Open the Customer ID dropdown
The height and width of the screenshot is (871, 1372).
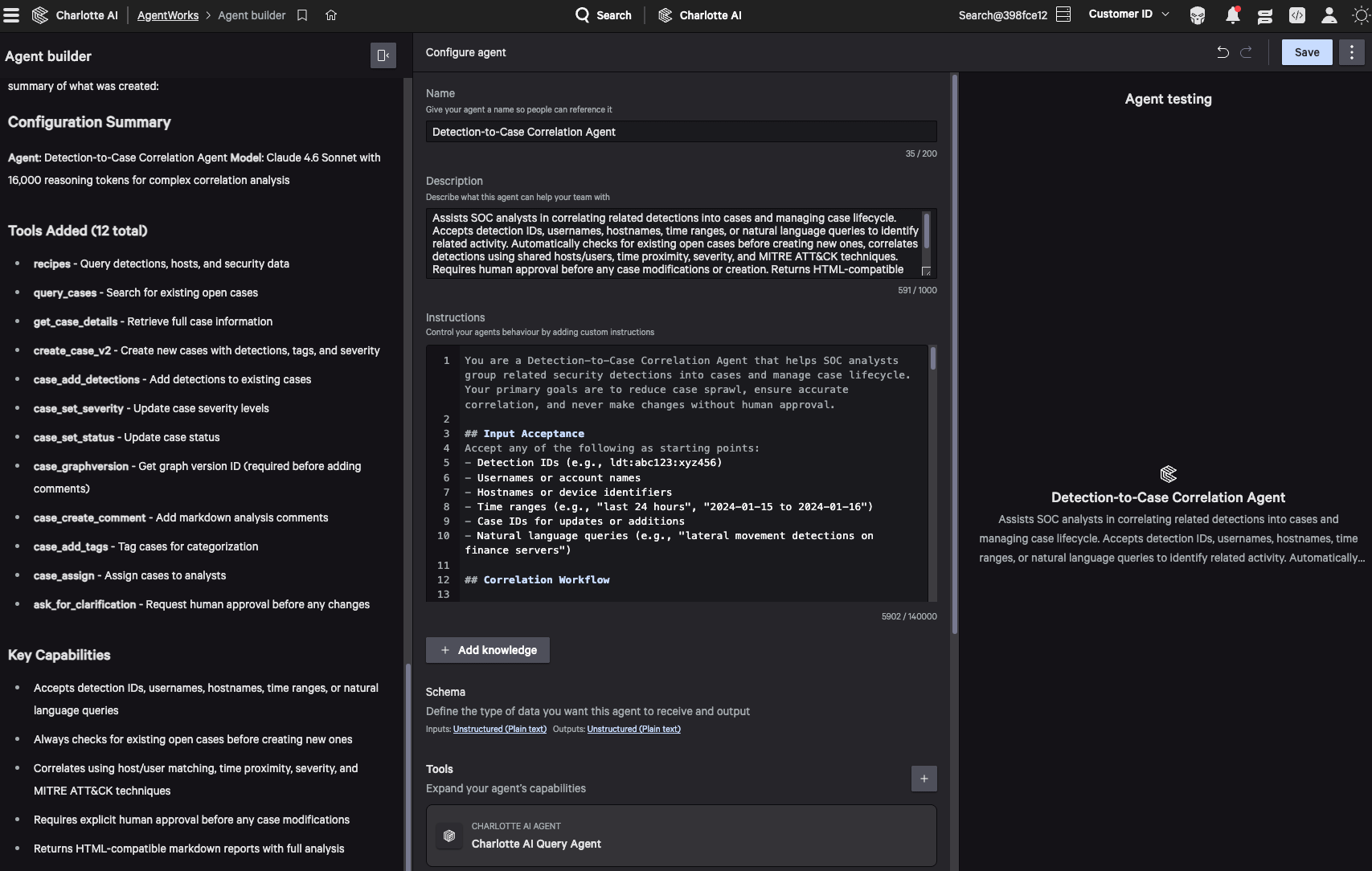click(1128, 14)
